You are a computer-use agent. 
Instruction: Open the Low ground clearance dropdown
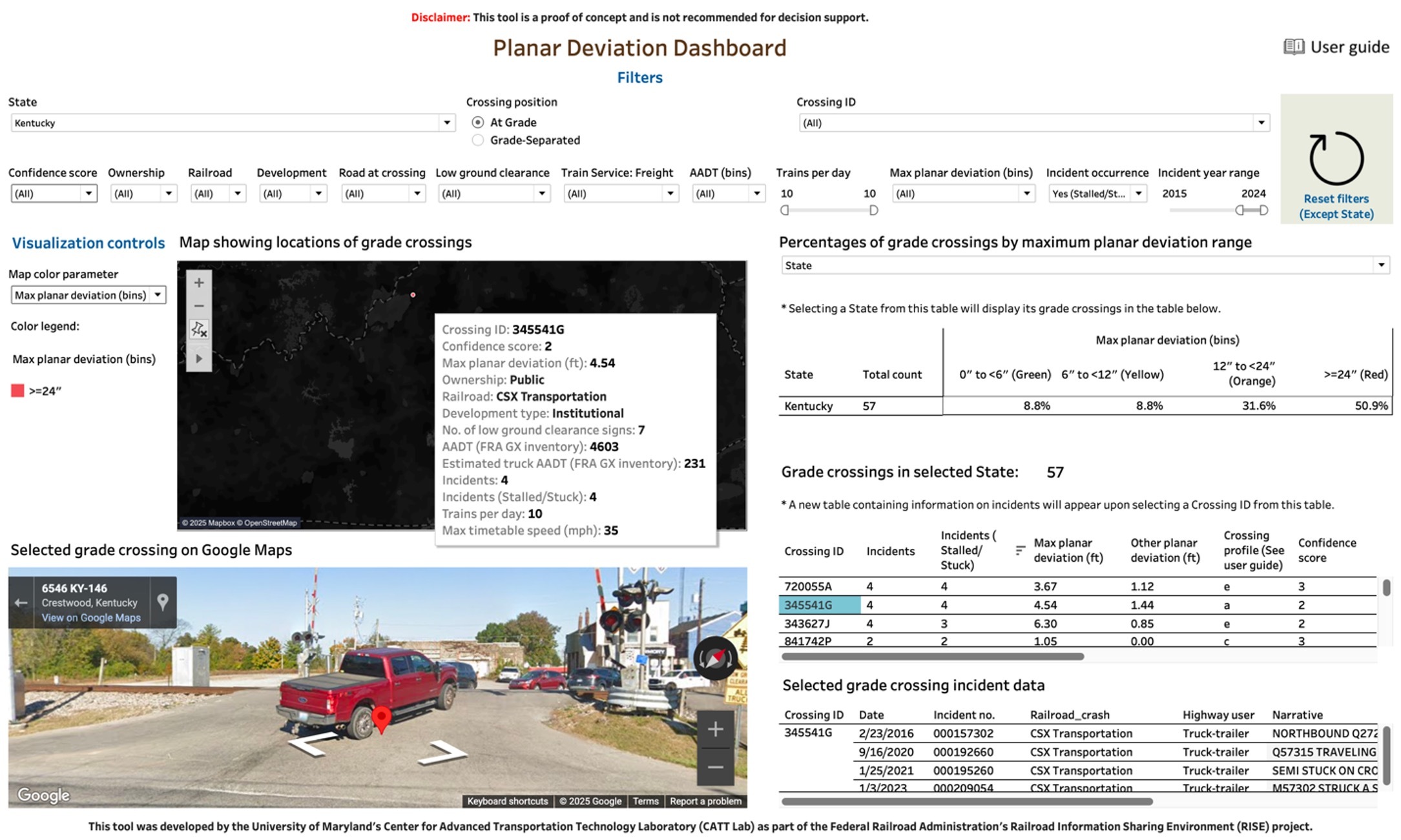[x=493, y=193]
